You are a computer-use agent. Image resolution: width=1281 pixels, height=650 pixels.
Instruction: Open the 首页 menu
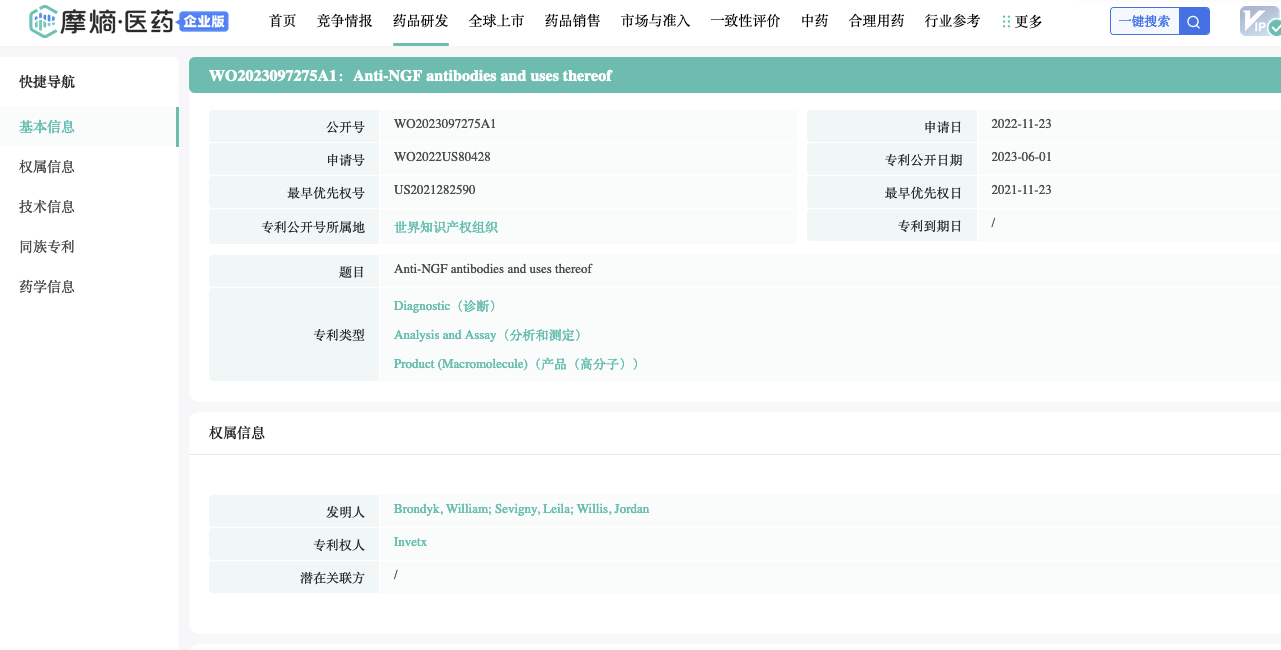pos(283,21)
